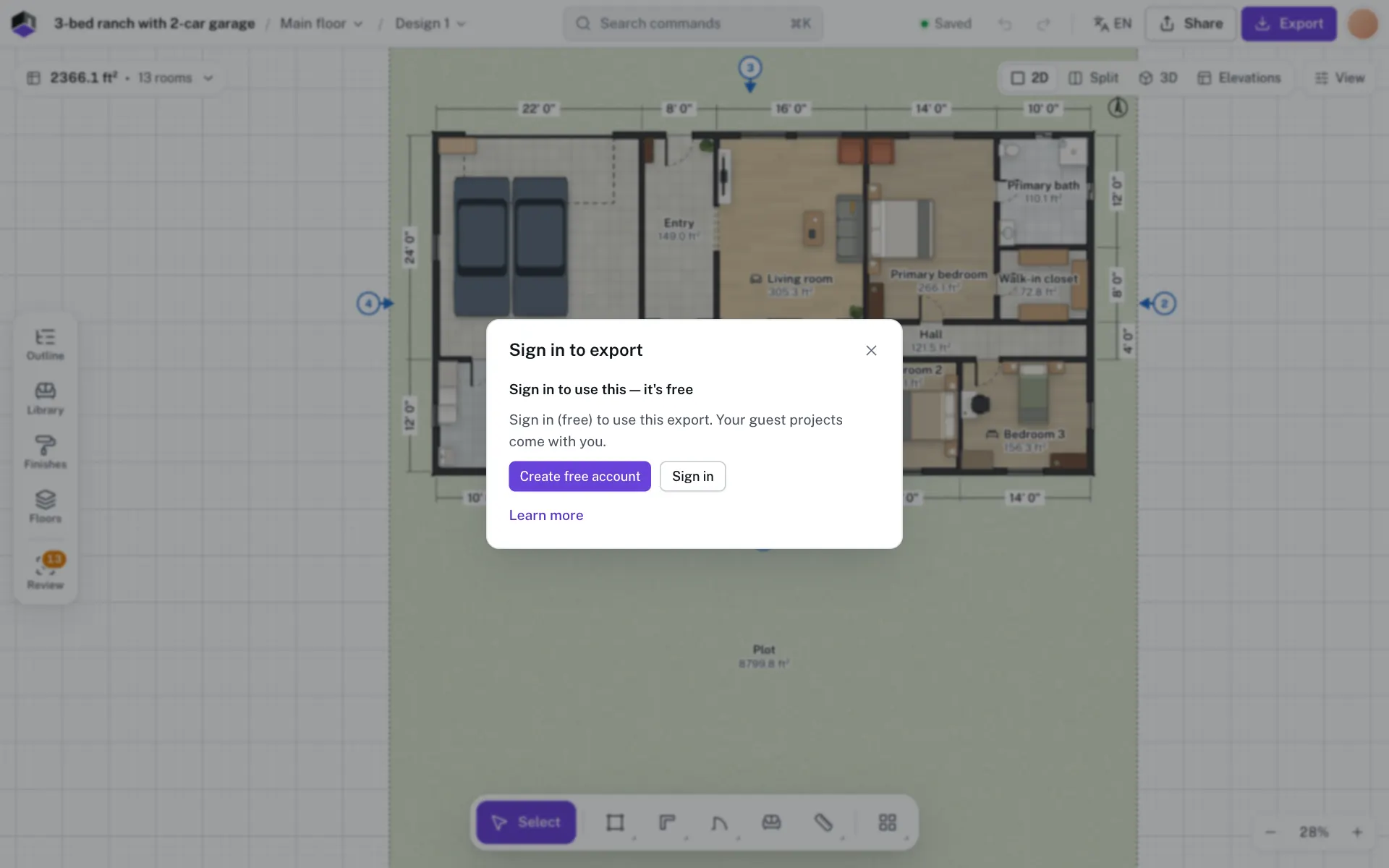Screen dimensions: 1389x868
Task: Switch to Elevations view
Action: [x=1239, y=78]
